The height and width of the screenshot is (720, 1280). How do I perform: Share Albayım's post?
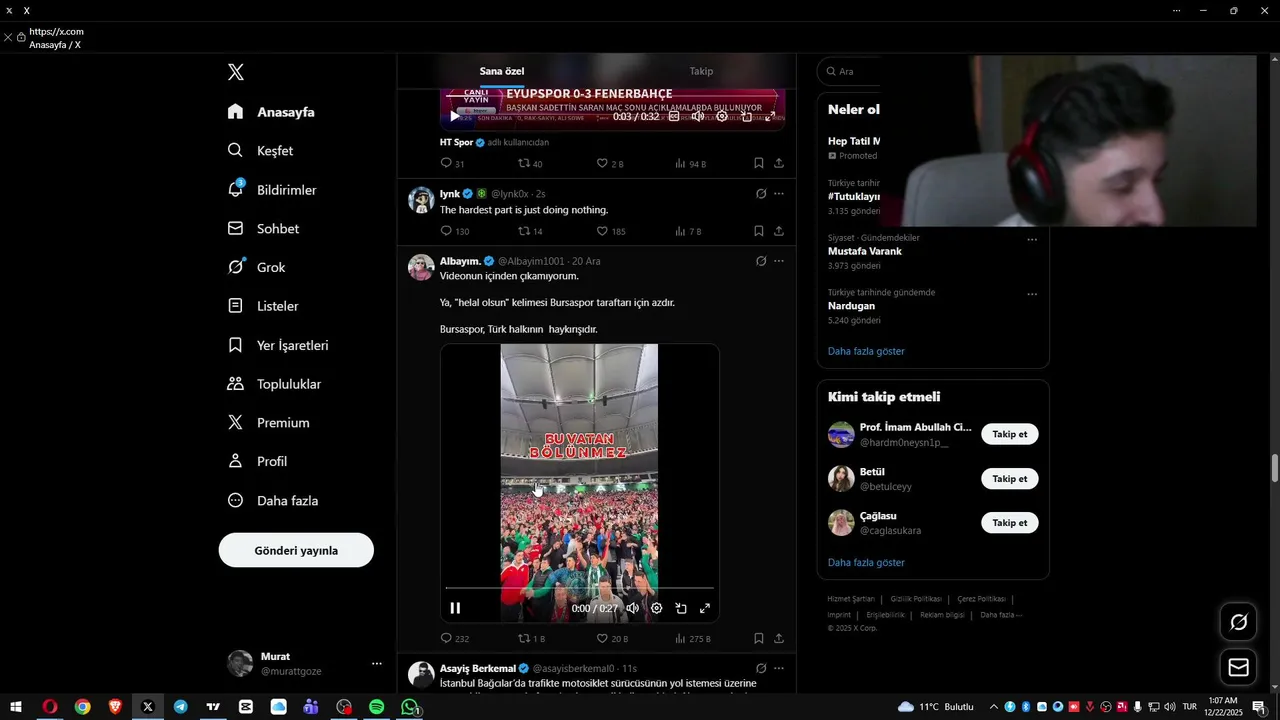(779, 638)
